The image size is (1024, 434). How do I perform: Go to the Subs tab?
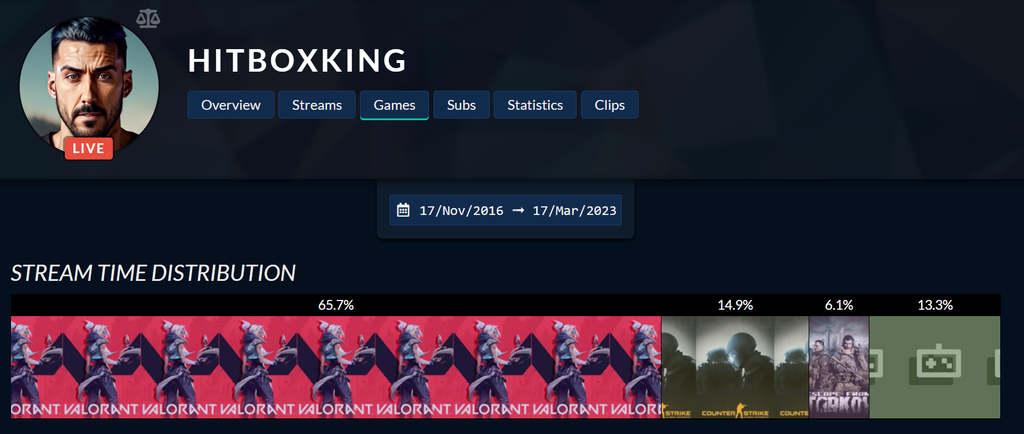462,105
